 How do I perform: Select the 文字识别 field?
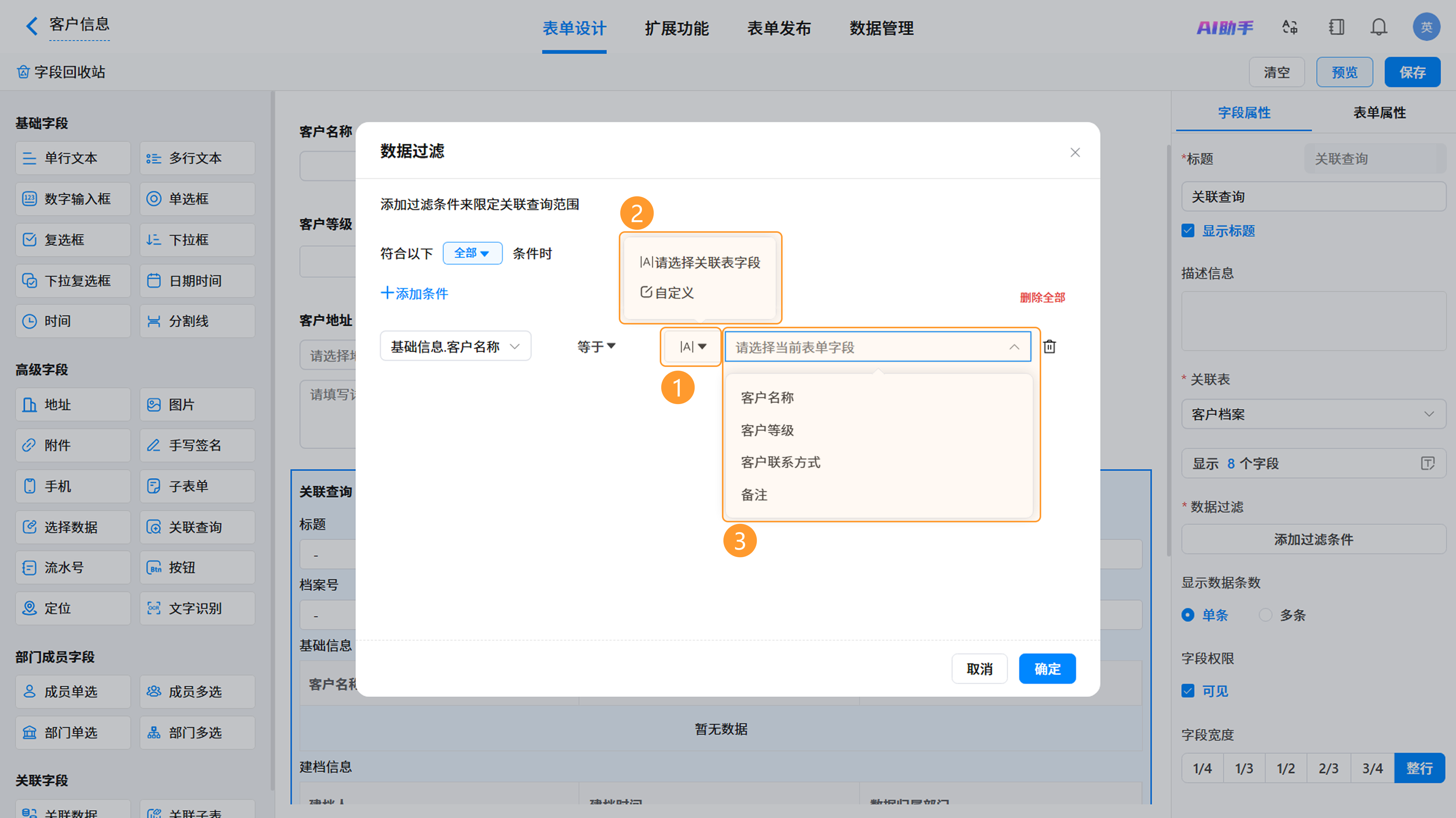click(x=197, y=608)
